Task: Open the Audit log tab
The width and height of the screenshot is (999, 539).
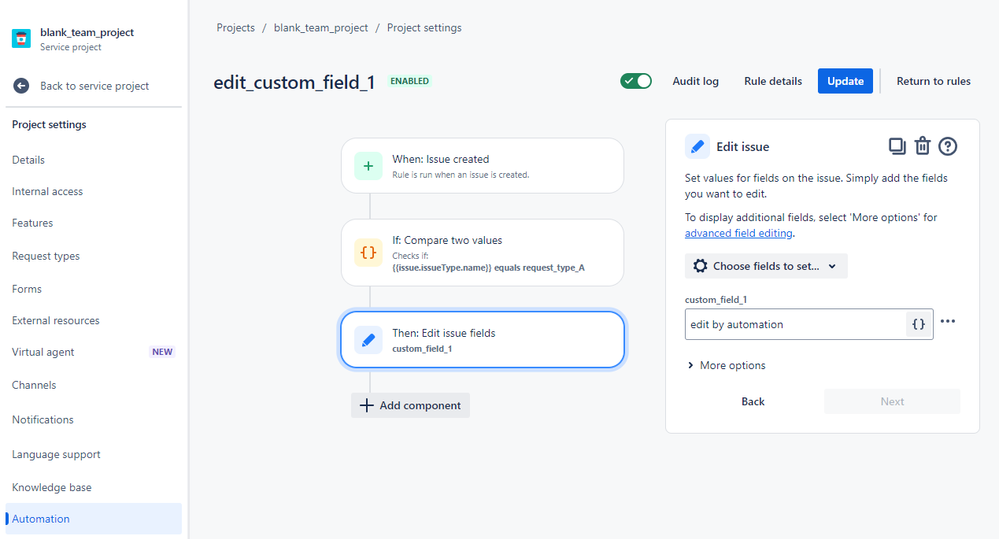Action: [x=695, y=81]
